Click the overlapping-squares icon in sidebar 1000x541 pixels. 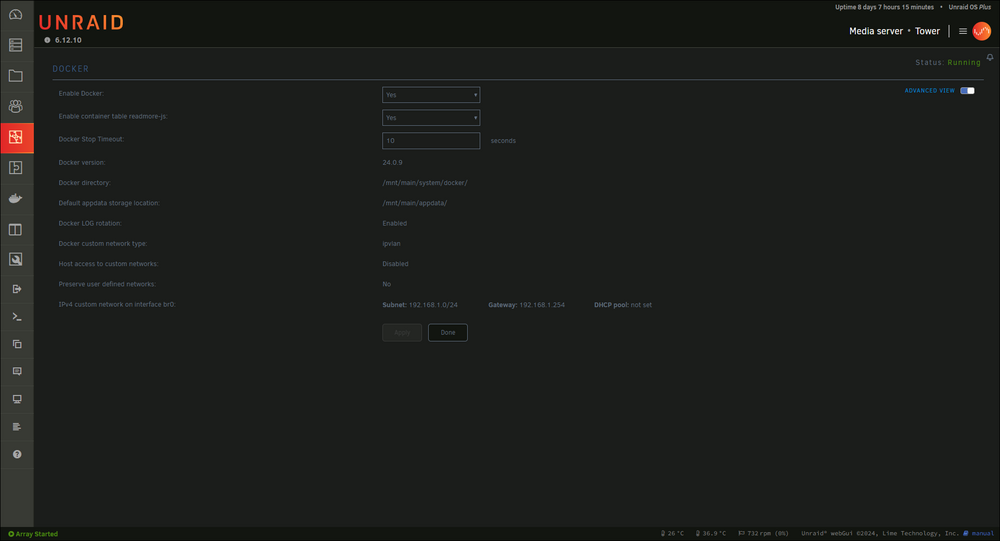click(x=17, y=344)
